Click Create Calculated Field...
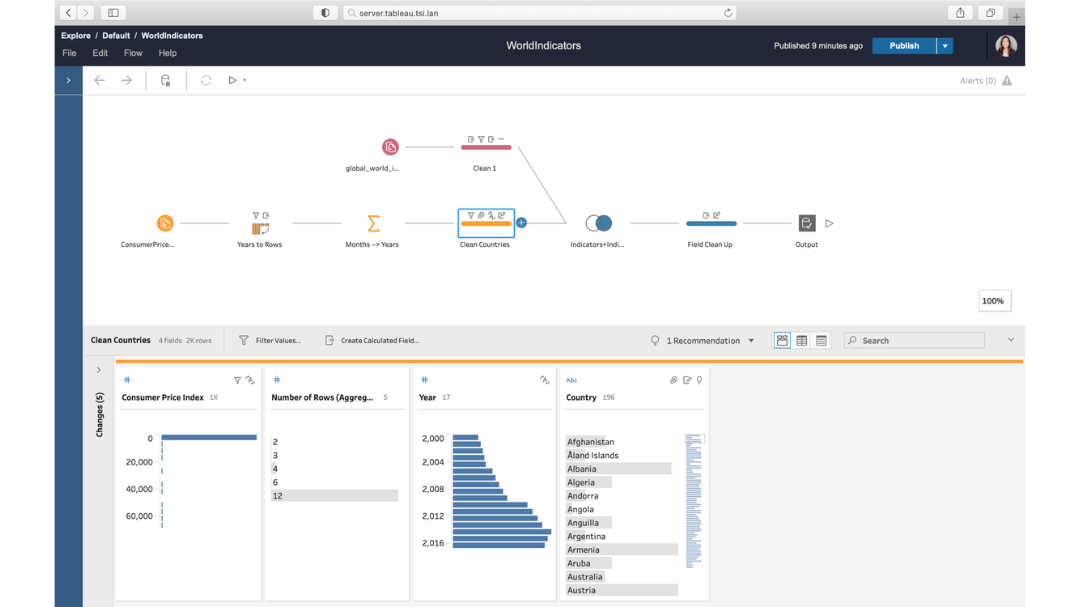Viewport: 1080px width, 607px height. [x=372, y=340]
